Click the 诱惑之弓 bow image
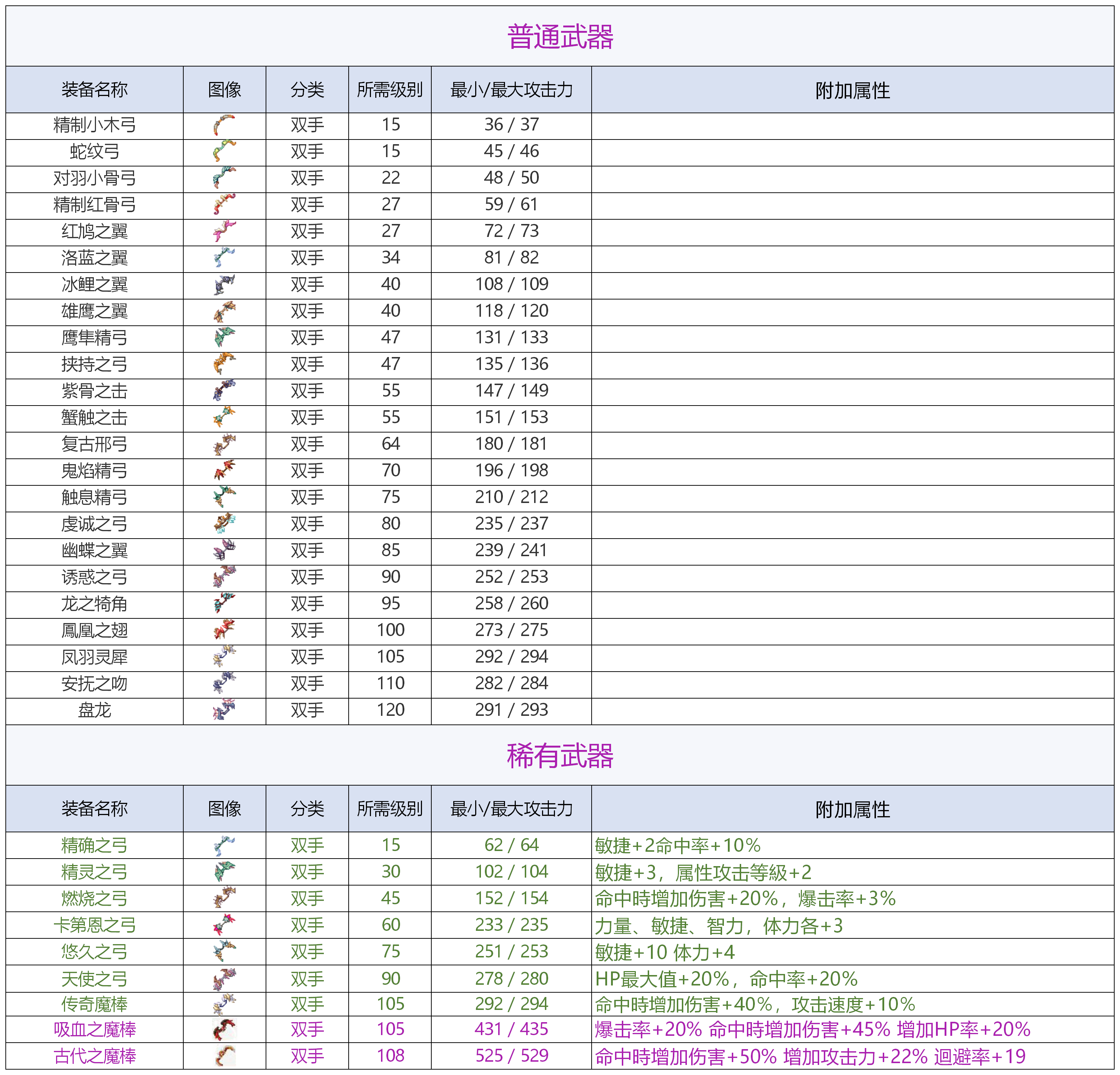This screenshot has width=1120, height=1075. coord(224,577)
